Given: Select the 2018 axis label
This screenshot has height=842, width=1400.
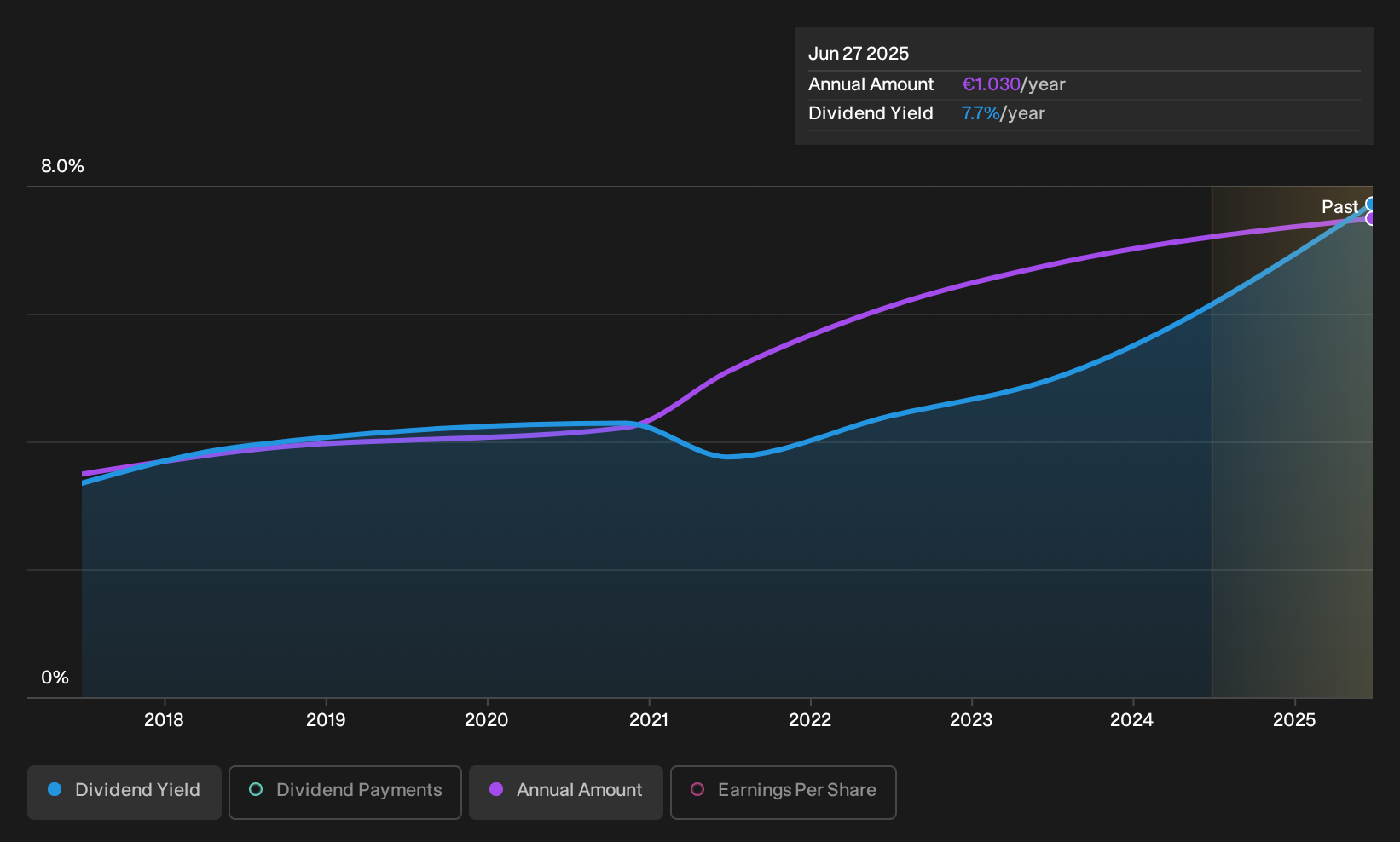Looking at the screenshot, I should coord(164,720).
